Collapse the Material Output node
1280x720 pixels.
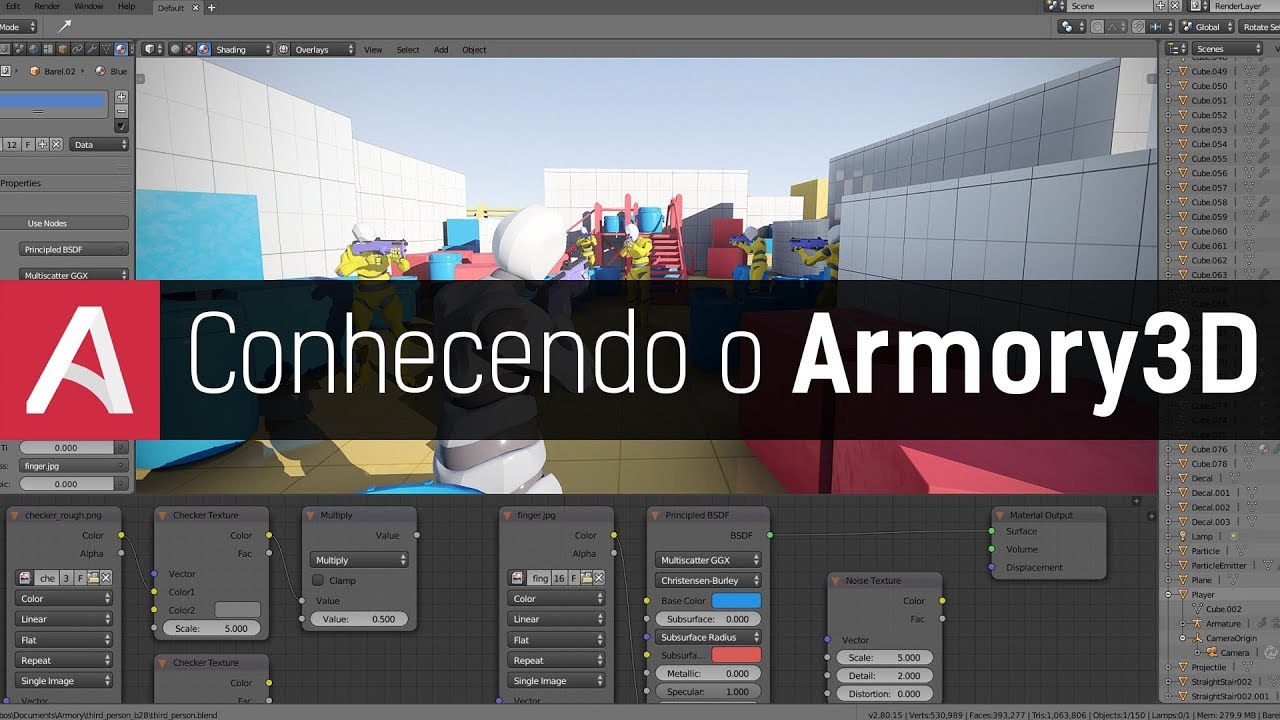tap(998, 515)
